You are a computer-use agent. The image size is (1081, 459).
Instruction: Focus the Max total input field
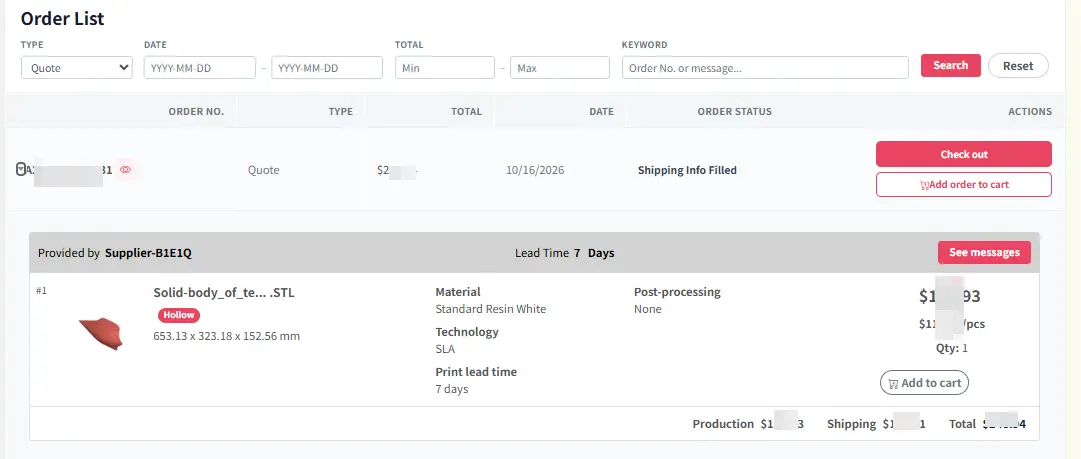[x=560, y=68]
